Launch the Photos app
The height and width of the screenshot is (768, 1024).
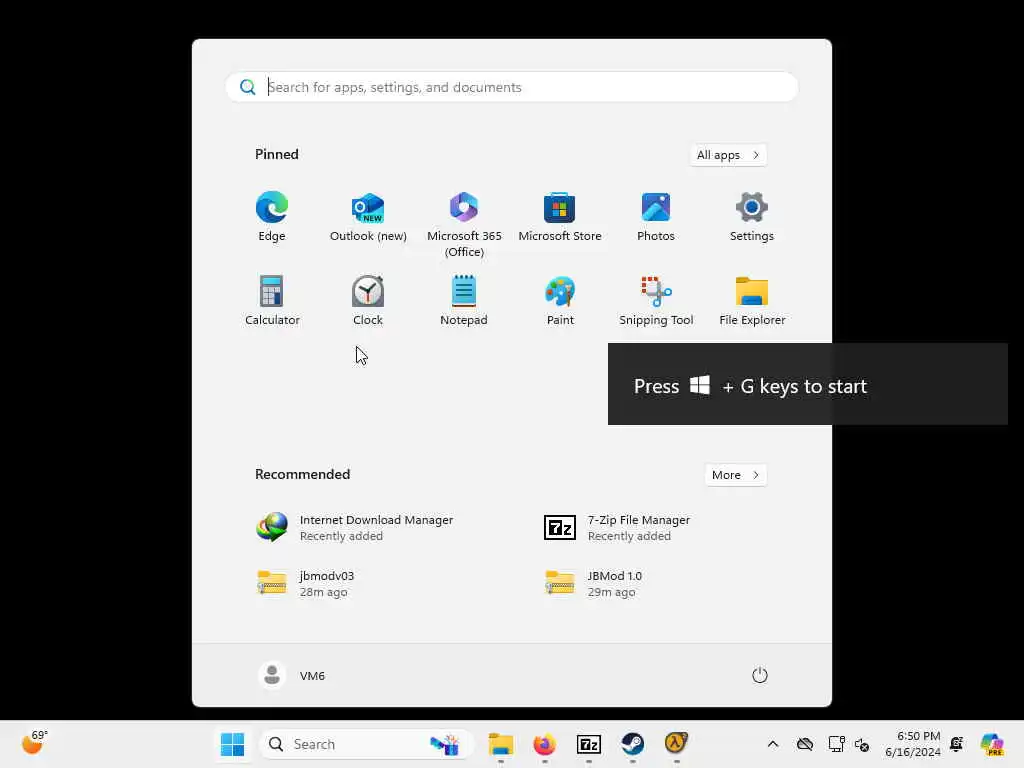click(656, 217)
